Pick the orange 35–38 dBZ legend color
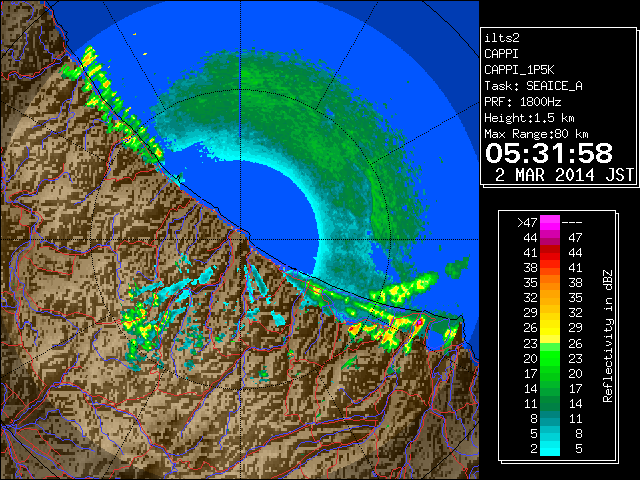This screenshot has height=480, width=640. click(550, 282)
